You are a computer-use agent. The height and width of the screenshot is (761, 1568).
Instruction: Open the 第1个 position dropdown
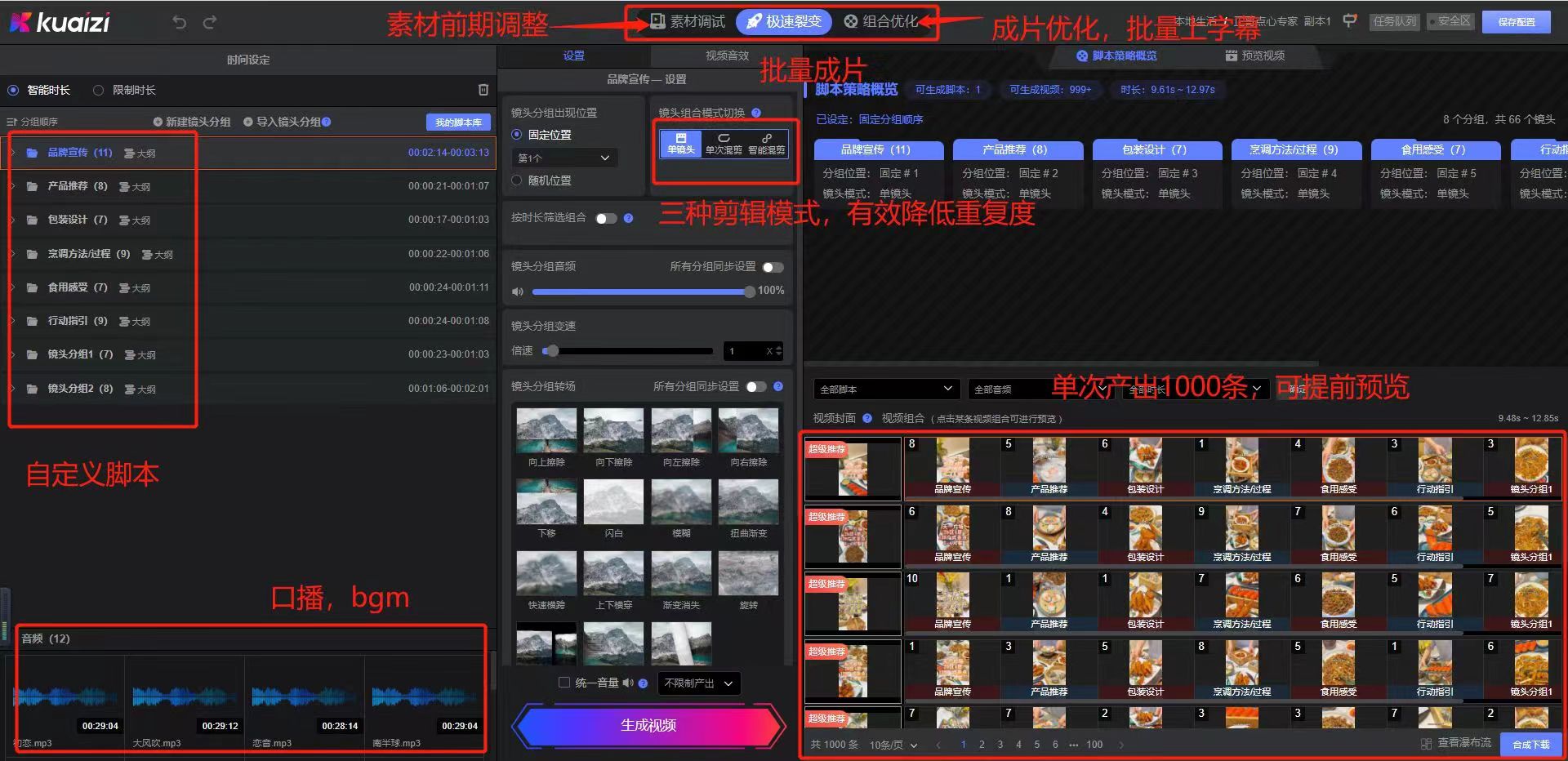pyautogui.click(x=563, y=158)
